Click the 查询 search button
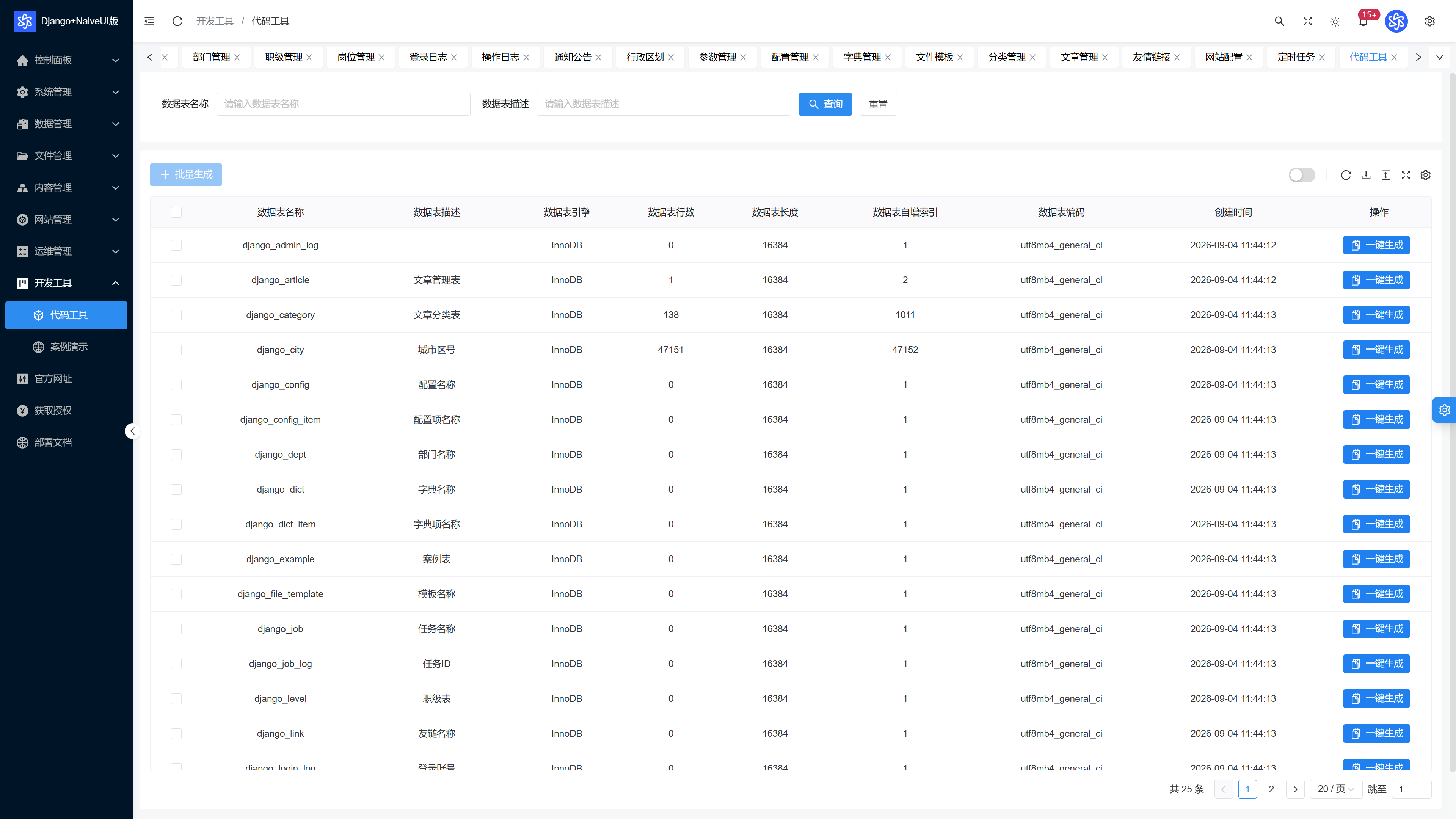 pyautogui.click(x=825, y=104)
